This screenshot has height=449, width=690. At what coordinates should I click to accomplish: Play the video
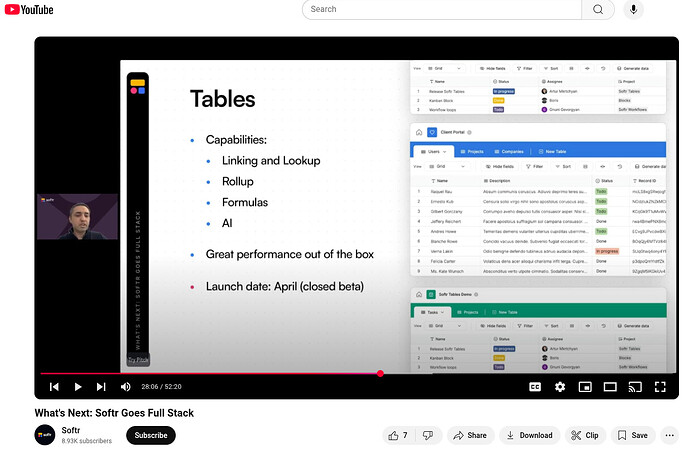(78, 387)
